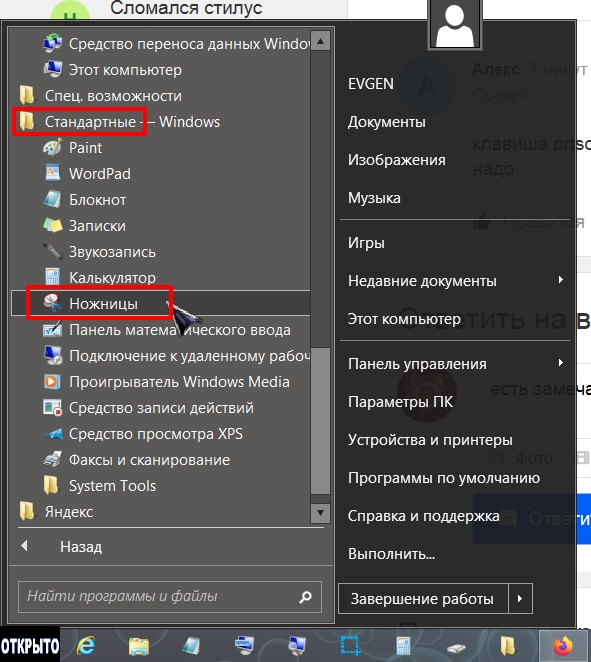This screenshot has width=591, height=662.
Task: Open Факсы и сканирование icon
Action: [x=52, y=459]
